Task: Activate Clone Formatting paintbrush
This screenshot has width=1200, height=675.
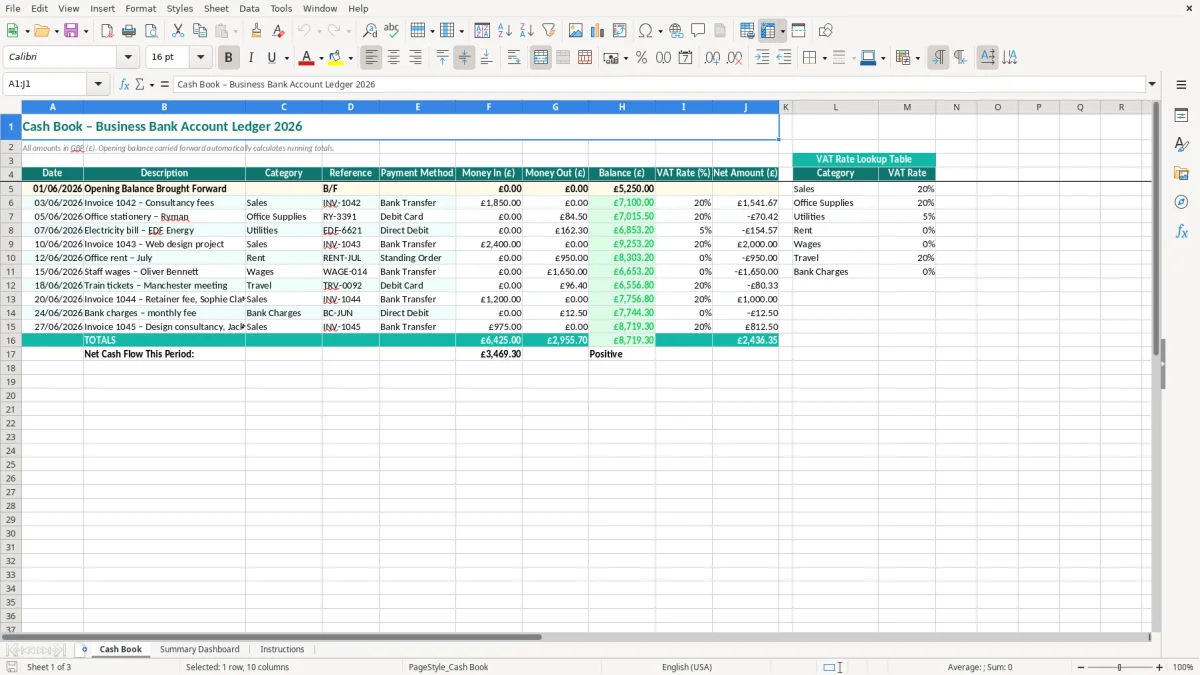Action: tap(257, 31)
